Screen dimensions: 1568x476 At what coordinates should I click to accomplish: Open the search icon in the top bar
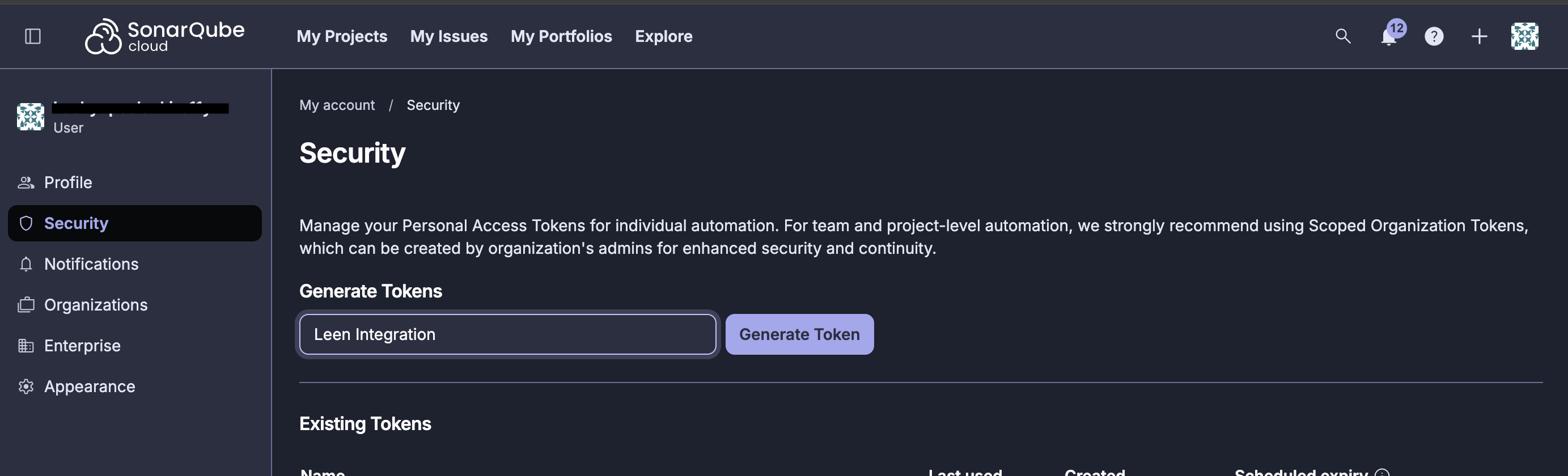(x=1344, y=36)
